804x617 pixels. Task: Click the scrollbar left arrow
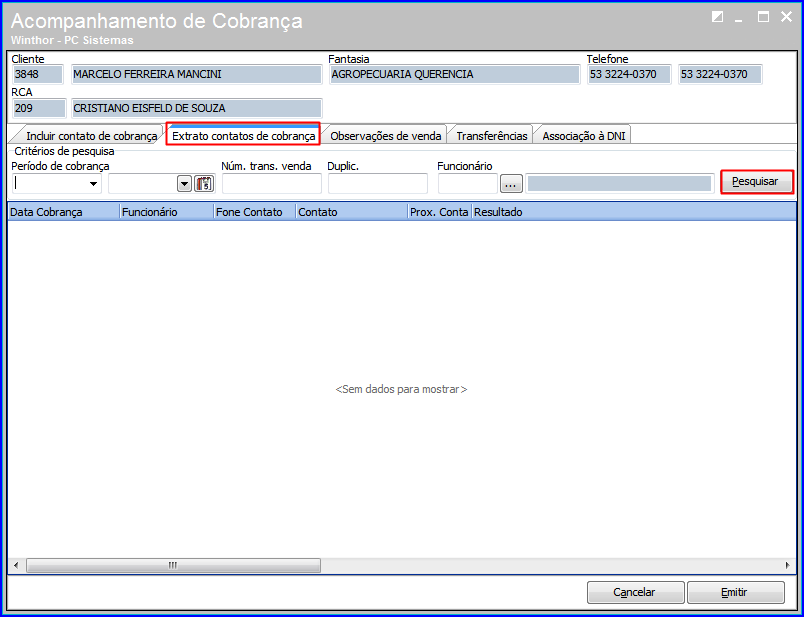pos(16,565)
